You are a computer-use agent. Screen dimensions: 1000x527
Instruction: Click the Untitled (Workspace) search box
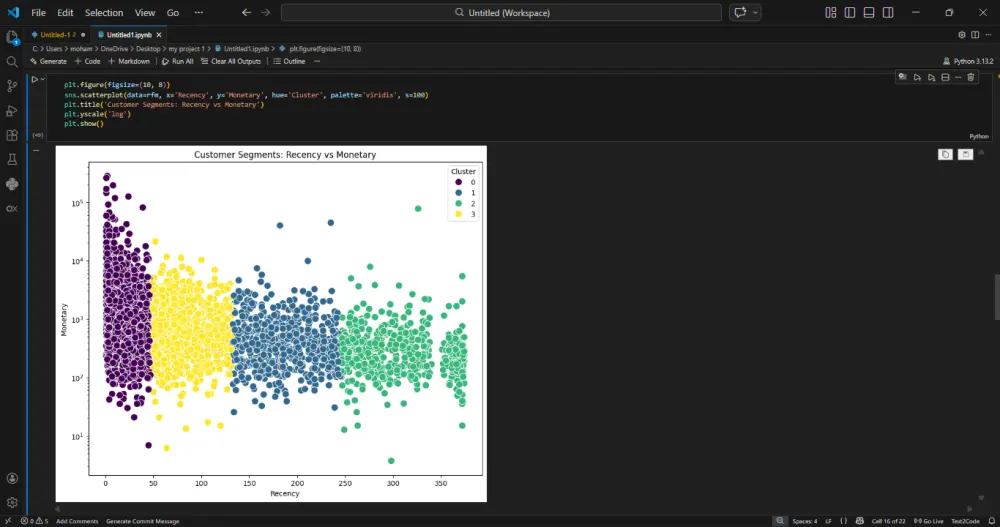pos(500,13)
